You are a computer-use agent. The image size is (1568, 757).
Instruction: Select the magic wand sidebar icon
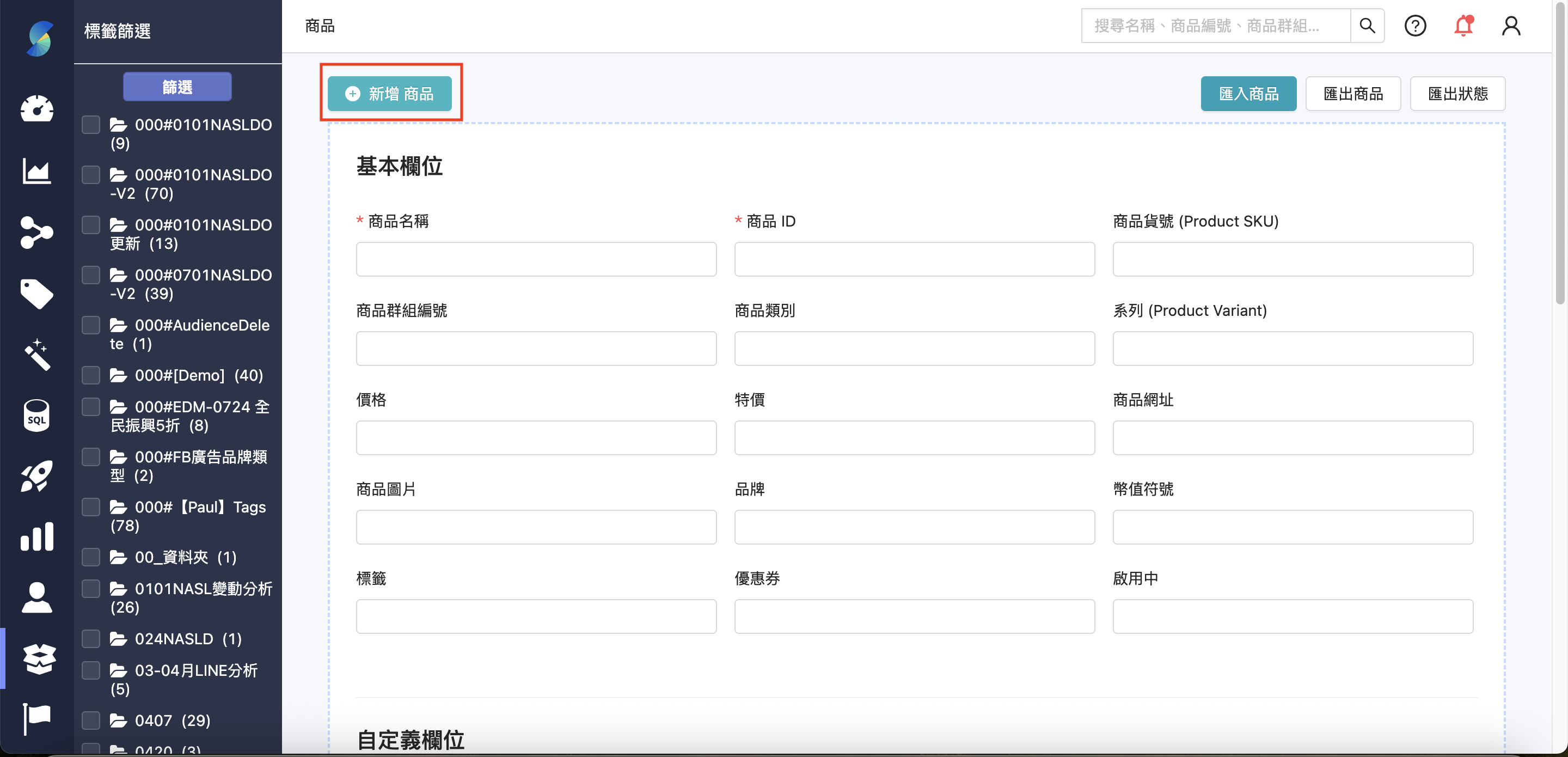36,354
